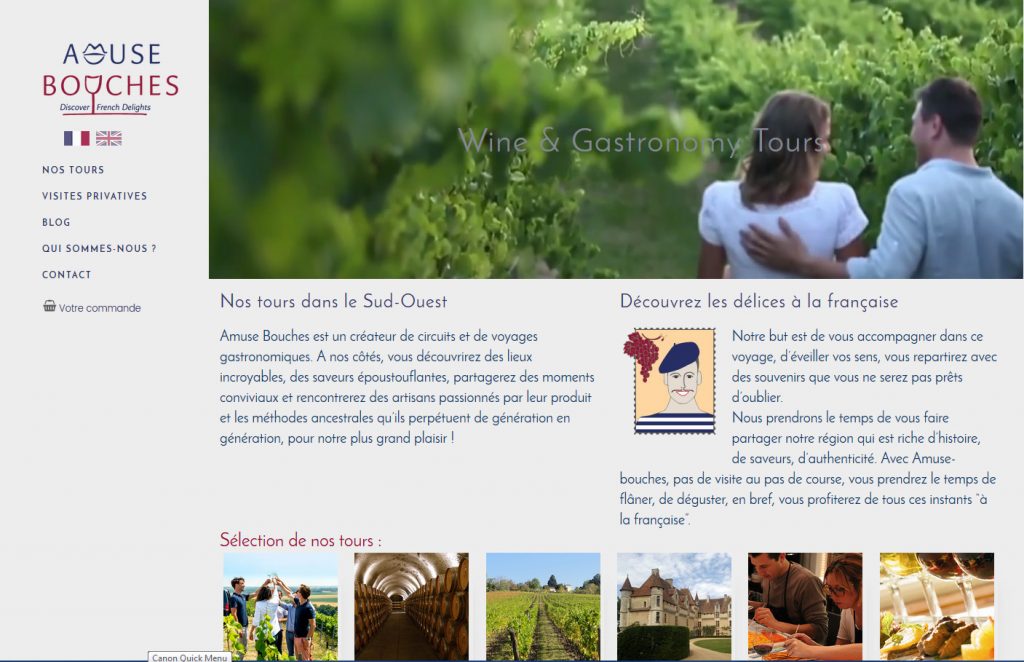The image size is (1024, 662).
Task: Open the Blog menu entry
Action: 56,222
